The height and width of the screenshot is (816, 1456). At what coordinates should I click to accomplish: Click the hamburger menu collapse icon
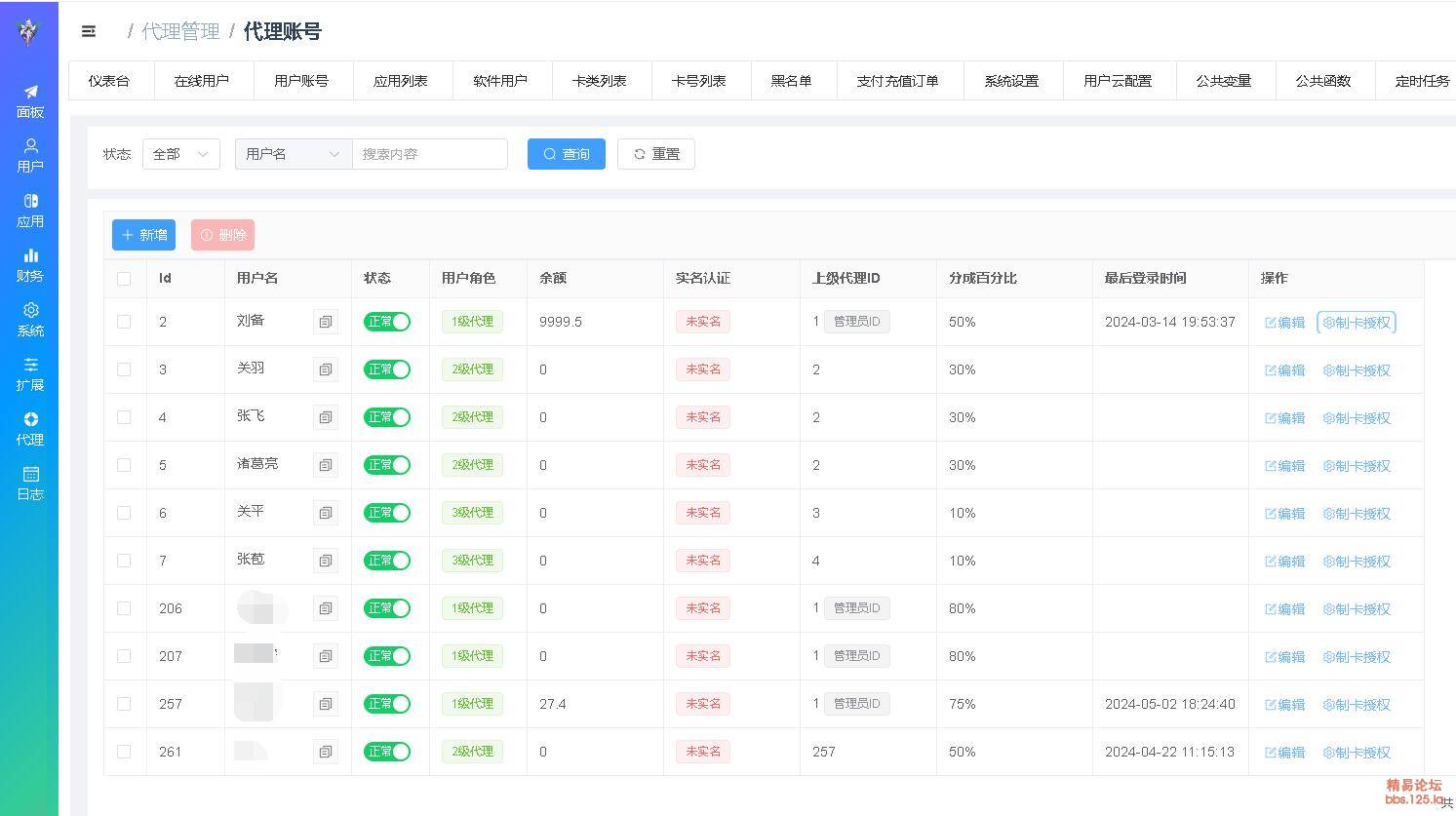click(x=89, y=31)
